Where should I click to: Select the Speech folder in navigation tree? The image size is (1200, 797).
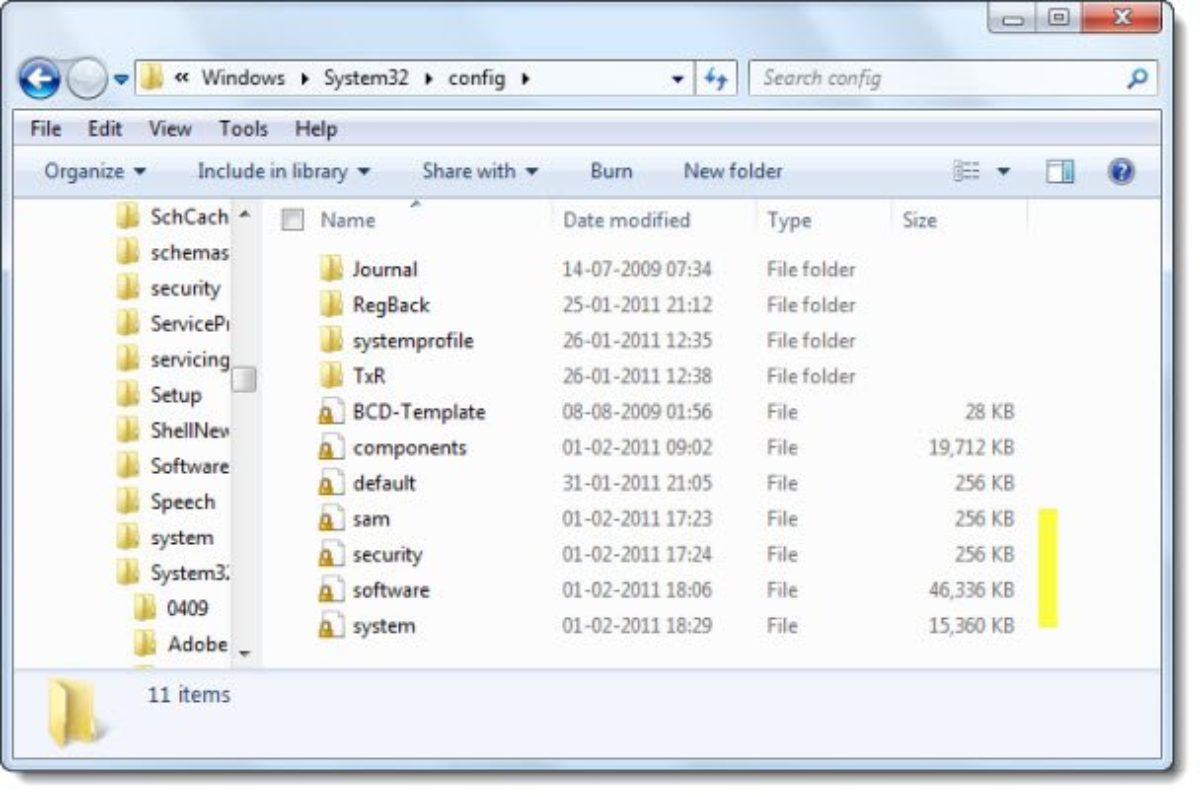(165, 502)
